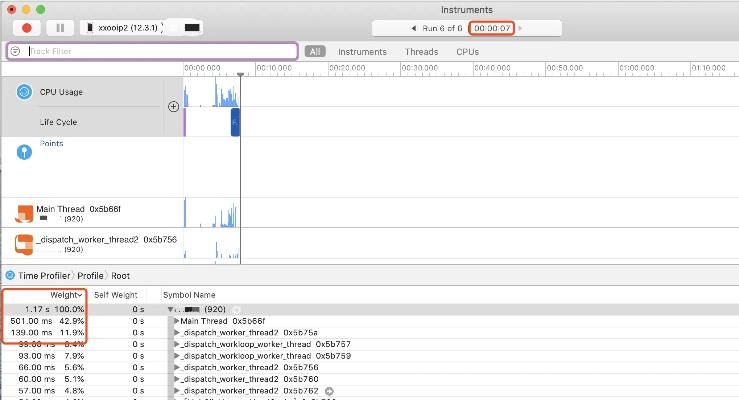This screenshot has height=400, width=739.
Task: Start recording with the red Record button
Action: click(24, 27)
